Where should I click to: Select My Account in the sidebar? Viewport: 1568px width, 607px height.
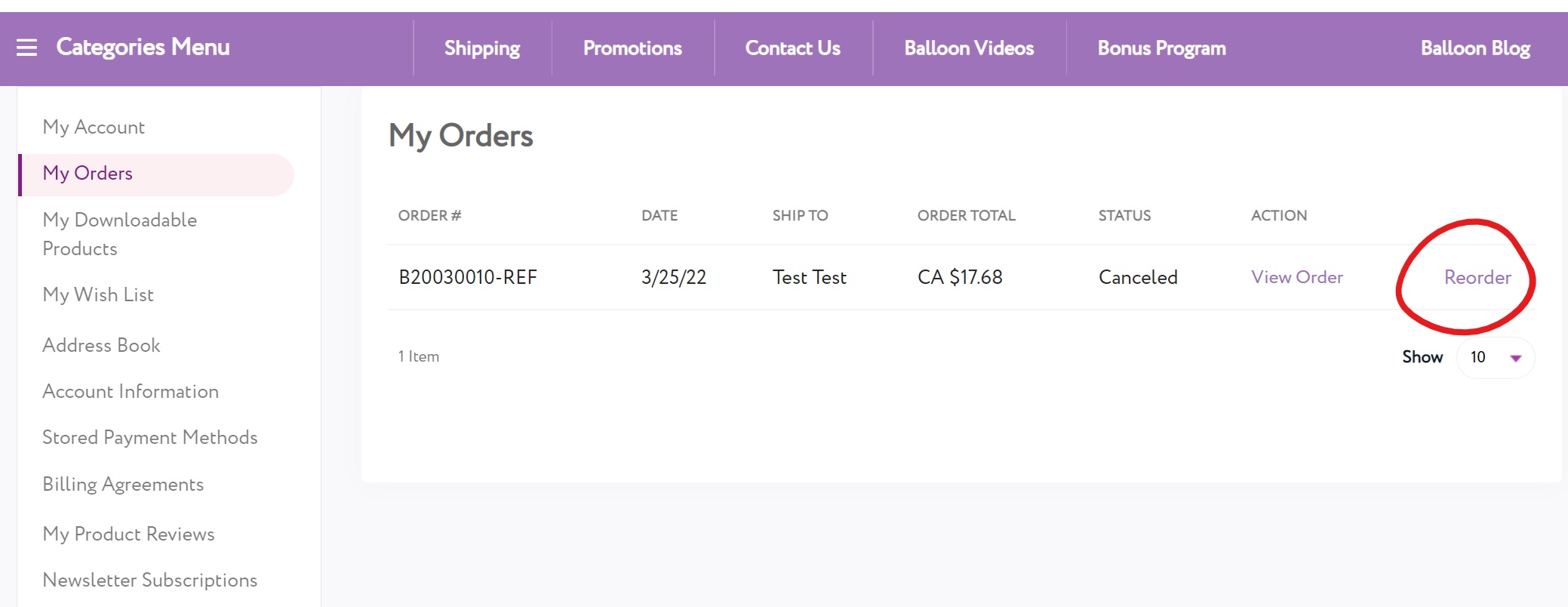click(x=94, y=127)
